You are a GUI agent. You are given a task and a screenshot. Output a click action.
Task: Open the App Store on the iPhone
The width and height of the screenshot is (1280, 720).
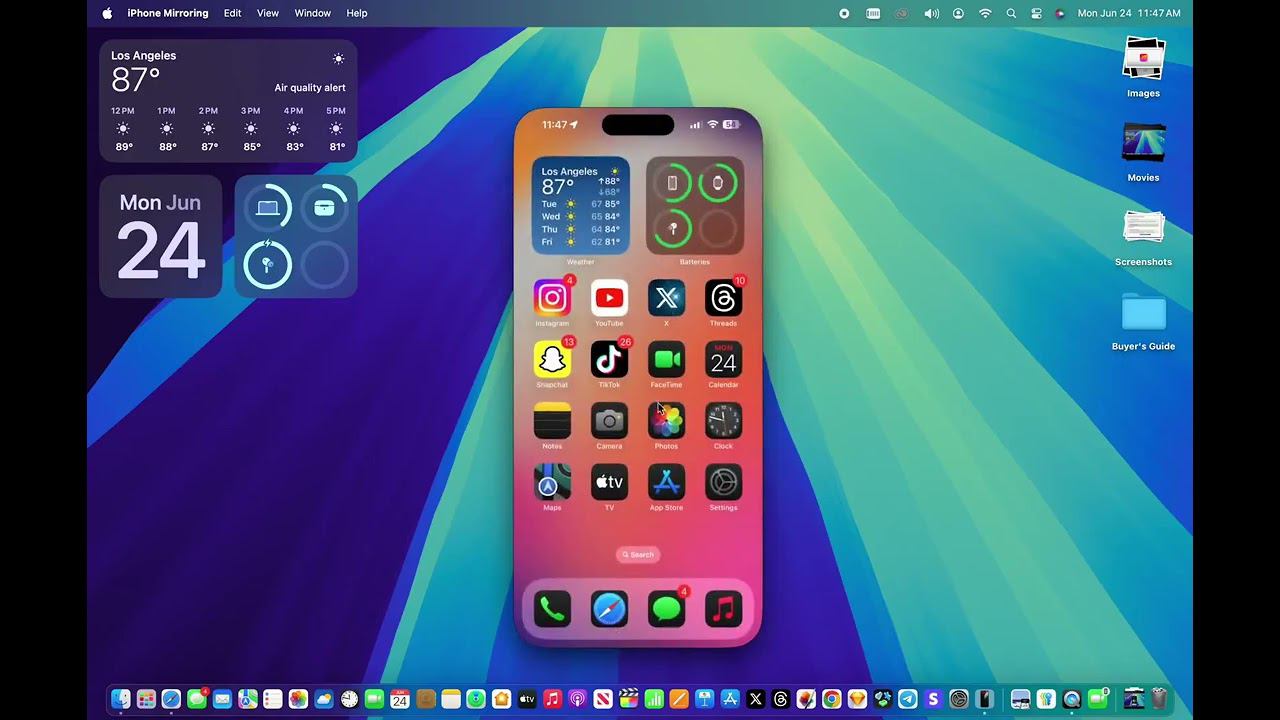pyautogui.click(x=666, y=482)
